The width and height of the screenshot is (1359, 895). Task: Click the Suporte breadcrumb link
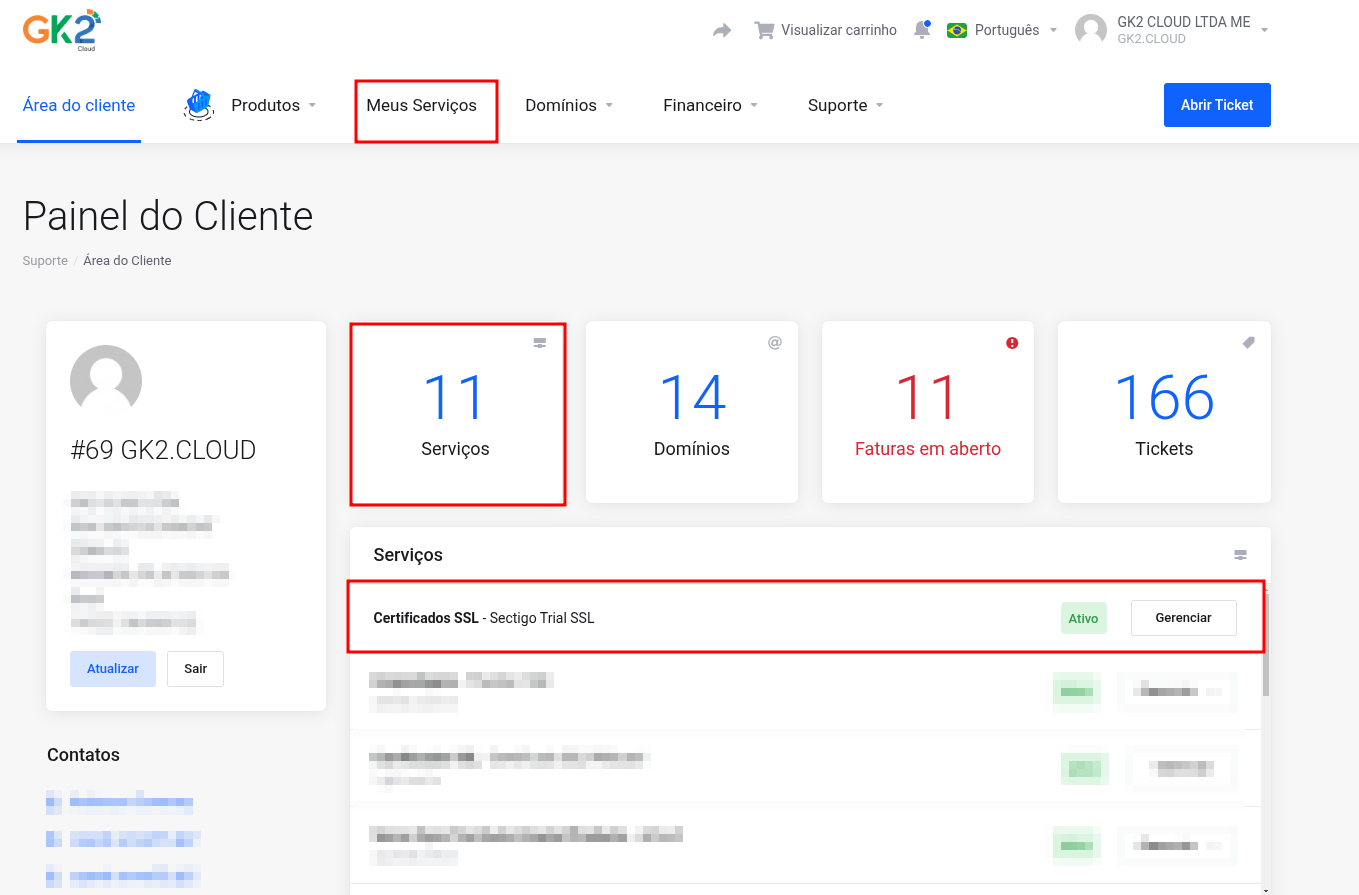[x=45, y=261]
